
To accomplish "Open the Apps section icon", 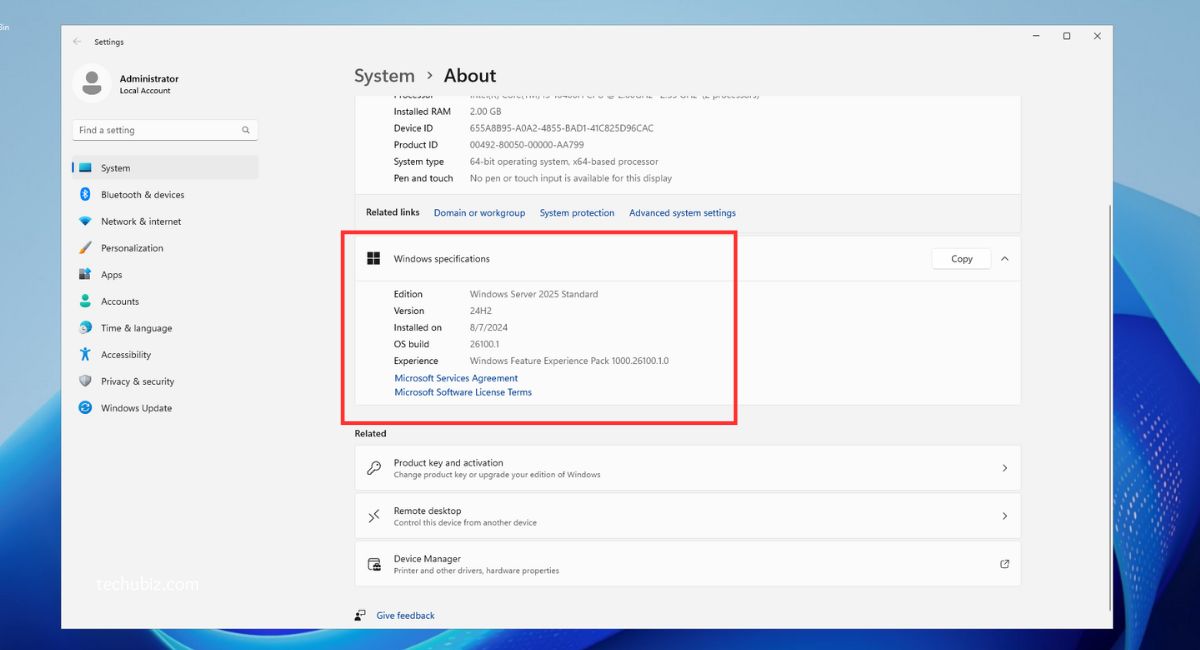I will tap(85, 275).
